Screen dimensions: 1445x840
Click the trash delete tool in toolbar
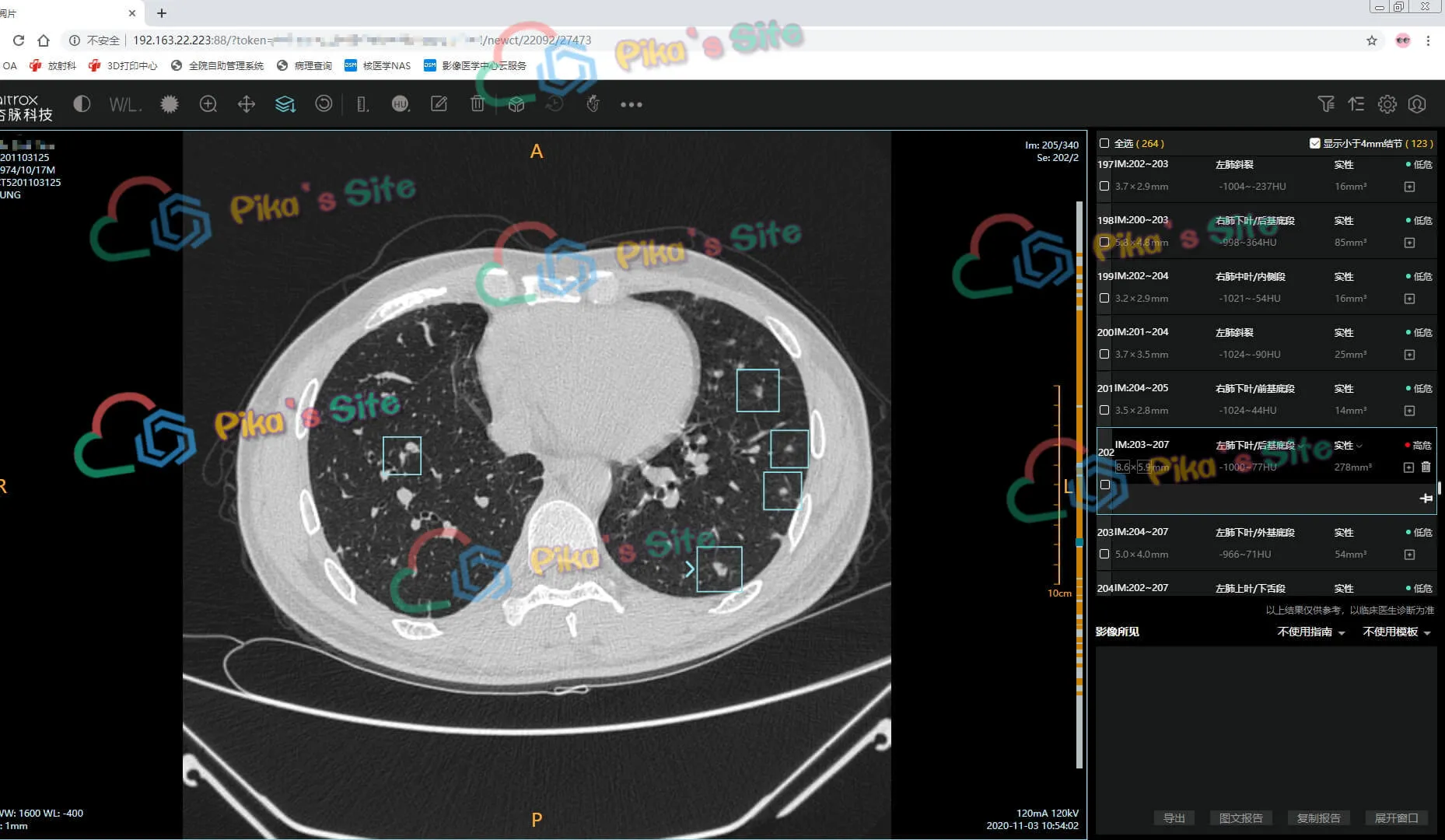click(x=478, y=104)
